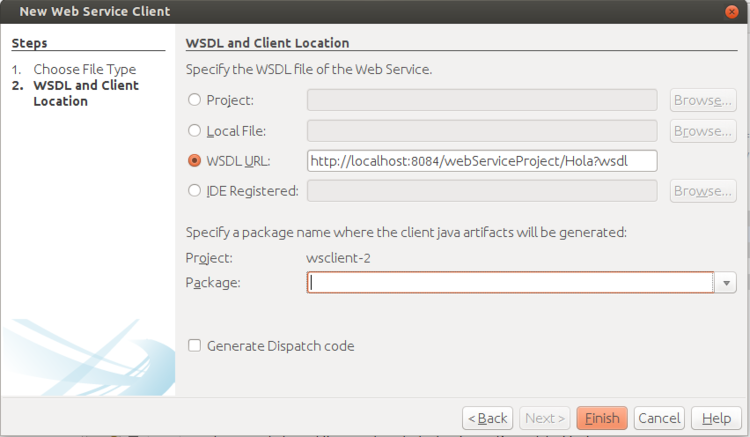
Task: Click the 'Specify the WSDL file' instruction text
Action: coord(309,69)
